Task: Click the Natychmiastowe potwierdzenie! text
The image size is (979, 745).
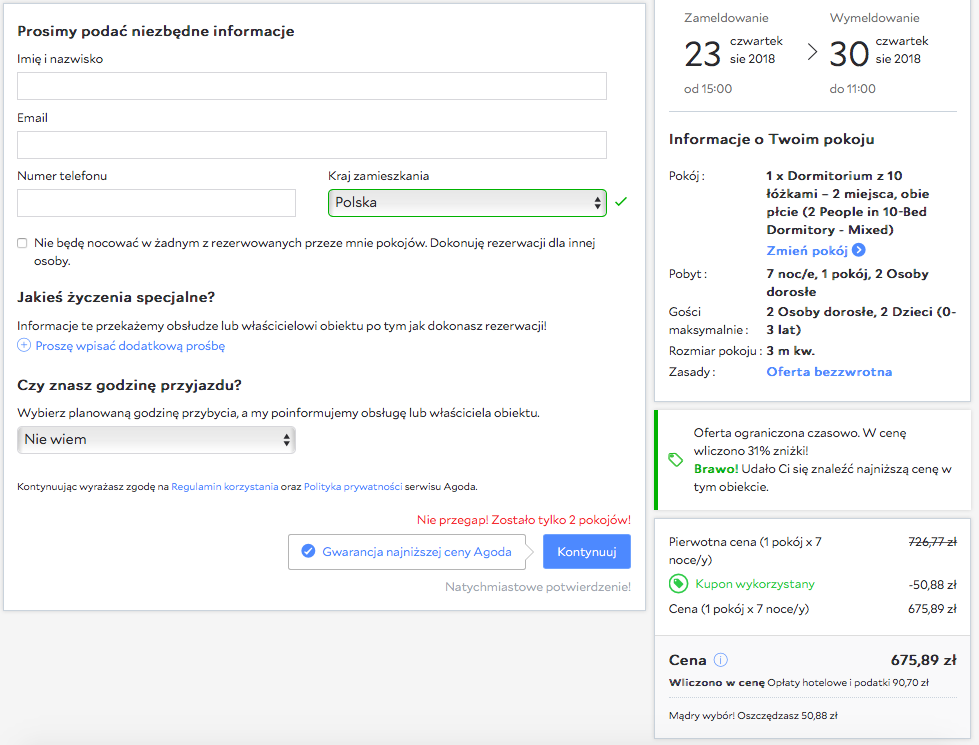Action: click(538, 587)
